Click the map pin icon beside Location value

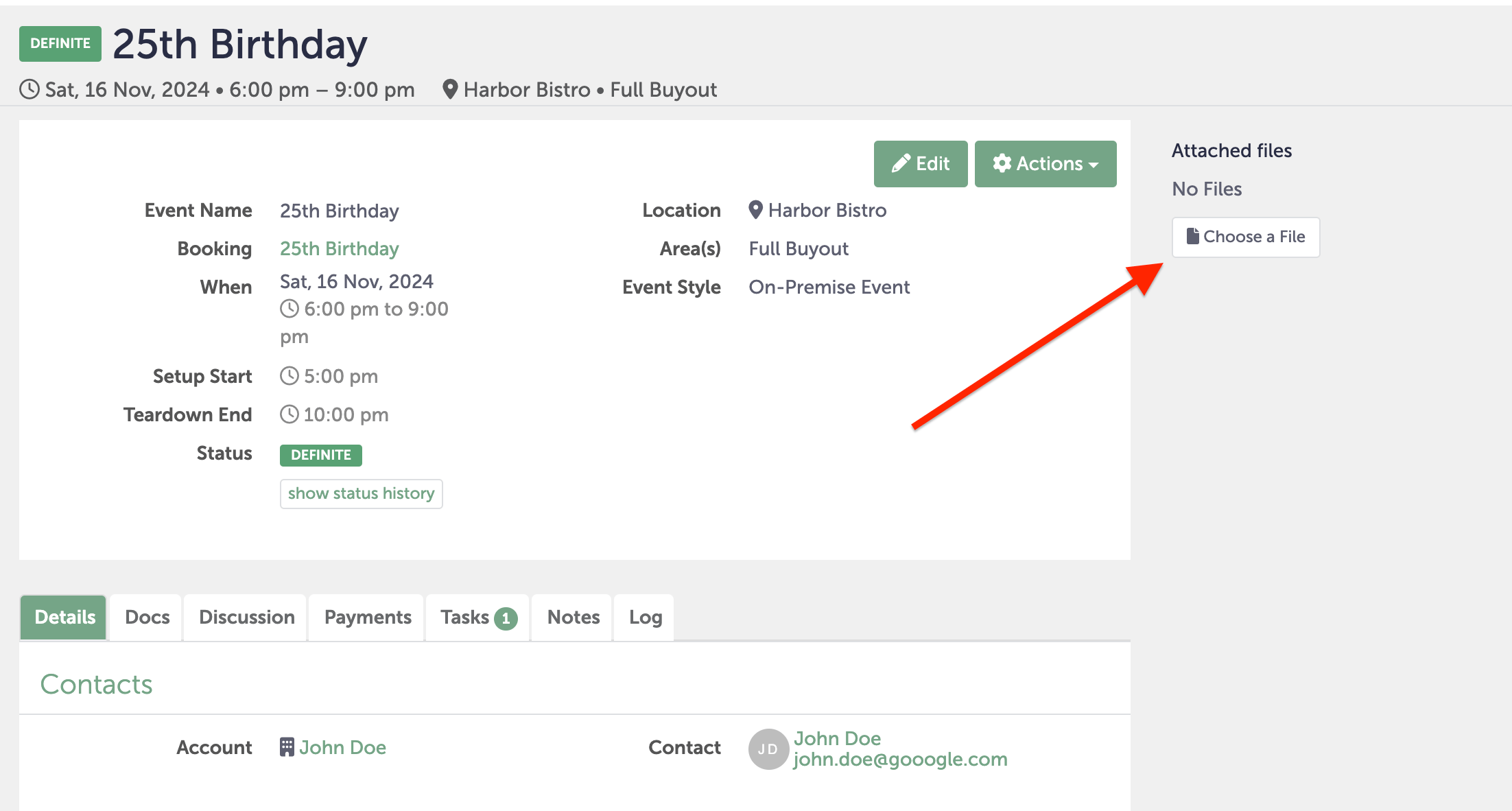tap(755, 210)
